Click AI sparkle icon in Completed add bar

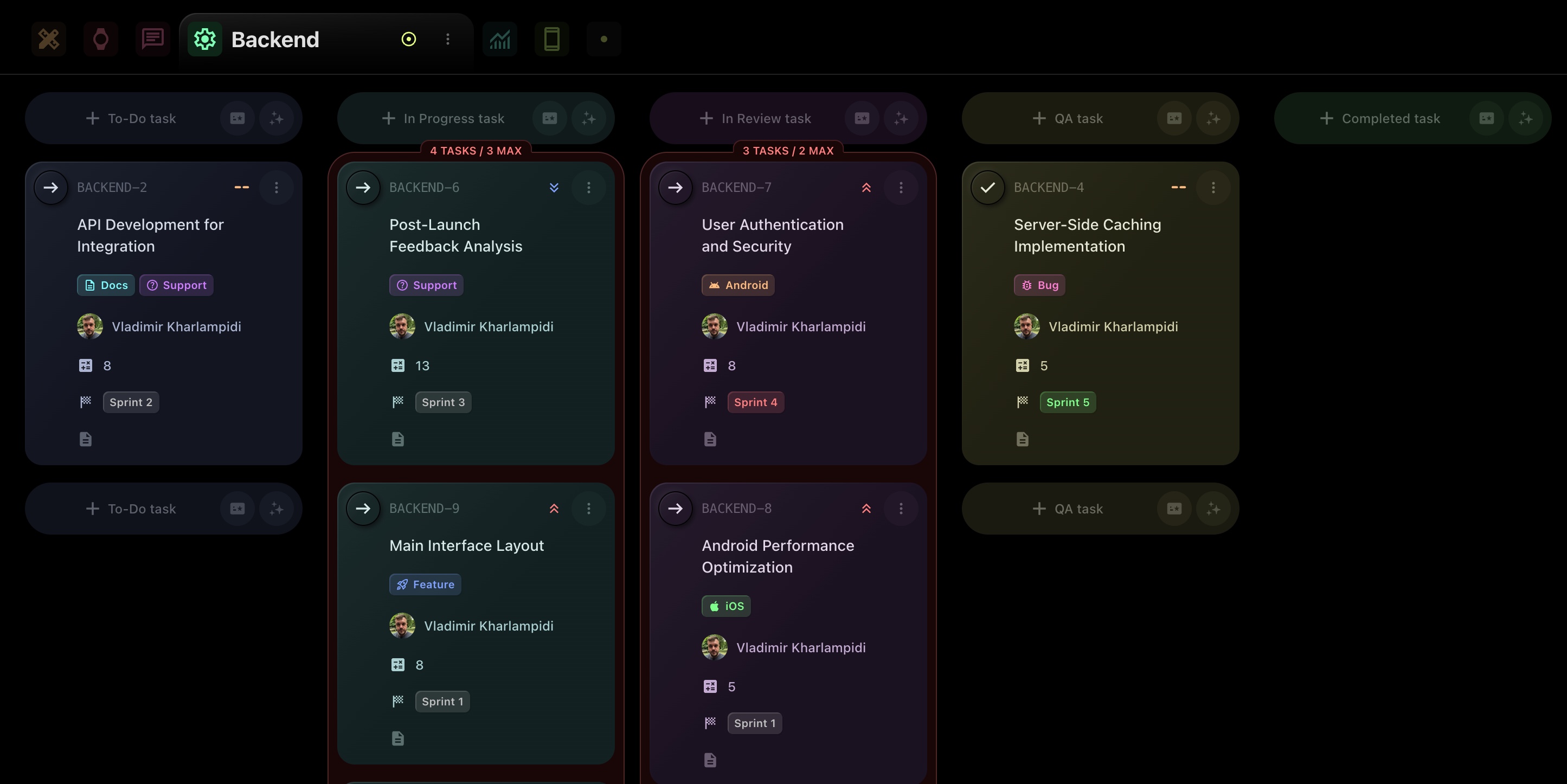click(1525, 118)
